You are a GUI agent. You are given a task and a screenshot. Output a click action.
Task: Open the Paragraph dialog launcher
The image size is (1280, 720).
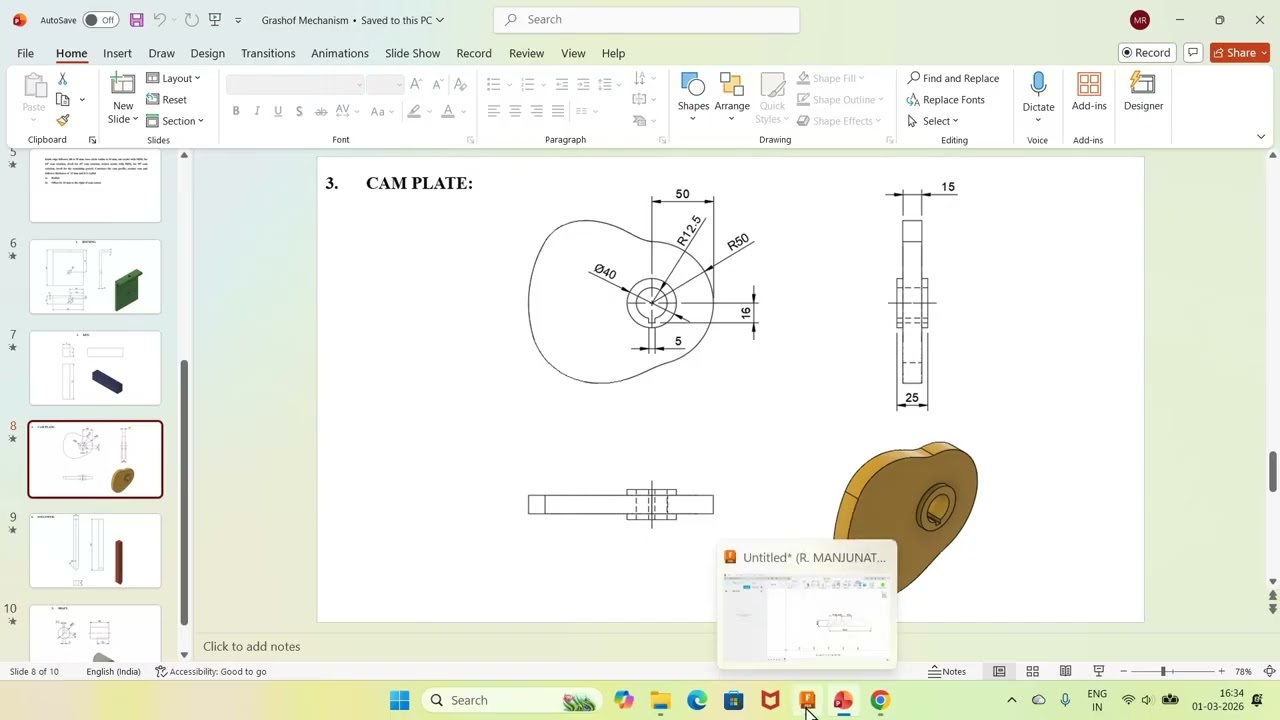click(662, 141)
